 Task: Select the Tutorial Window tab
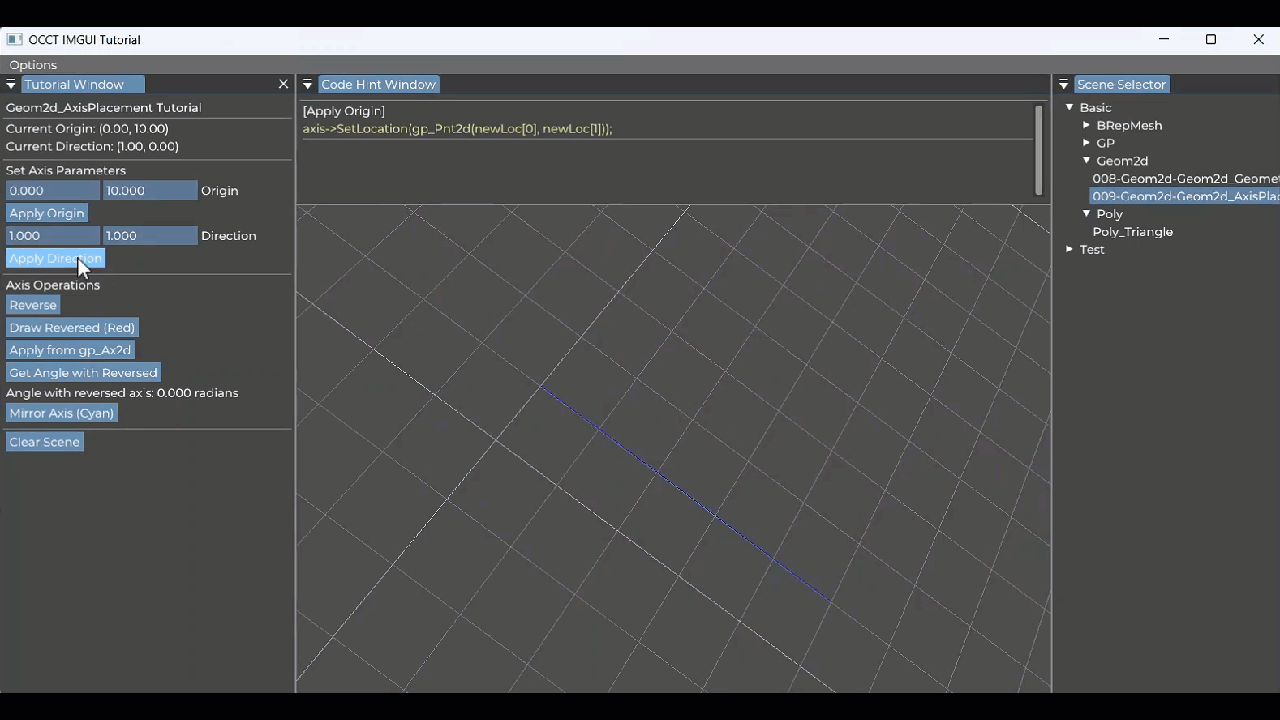coord(83,85)
